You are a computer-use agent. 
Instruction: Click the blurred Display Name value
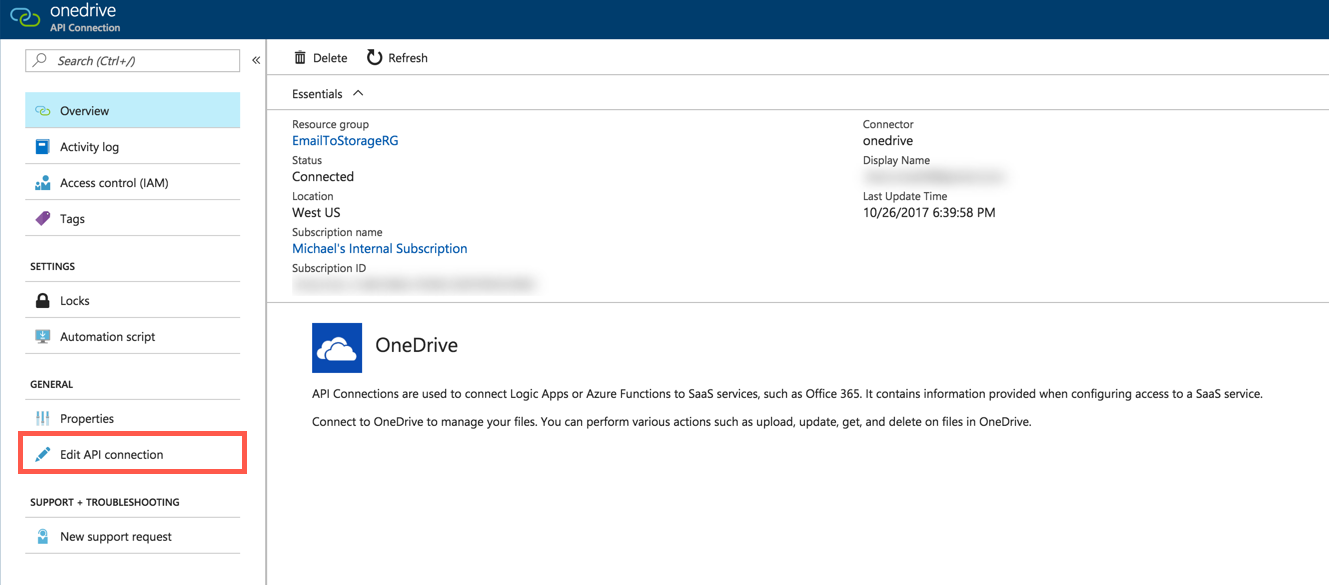pyautogui.click(x=934, y=177)
